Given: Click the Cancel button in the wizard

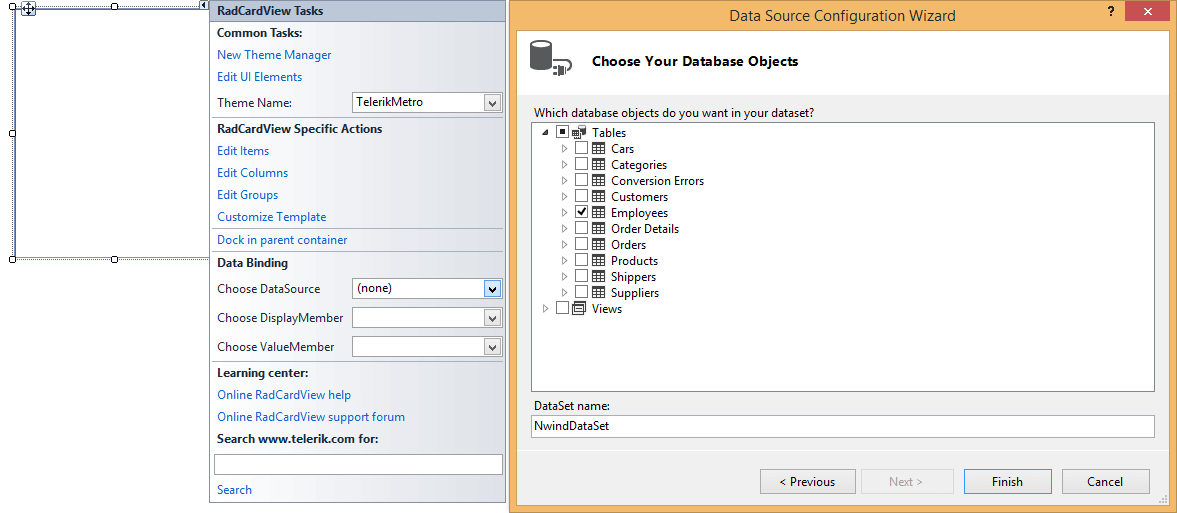Looking at the screenshot, I should 1106,481.
